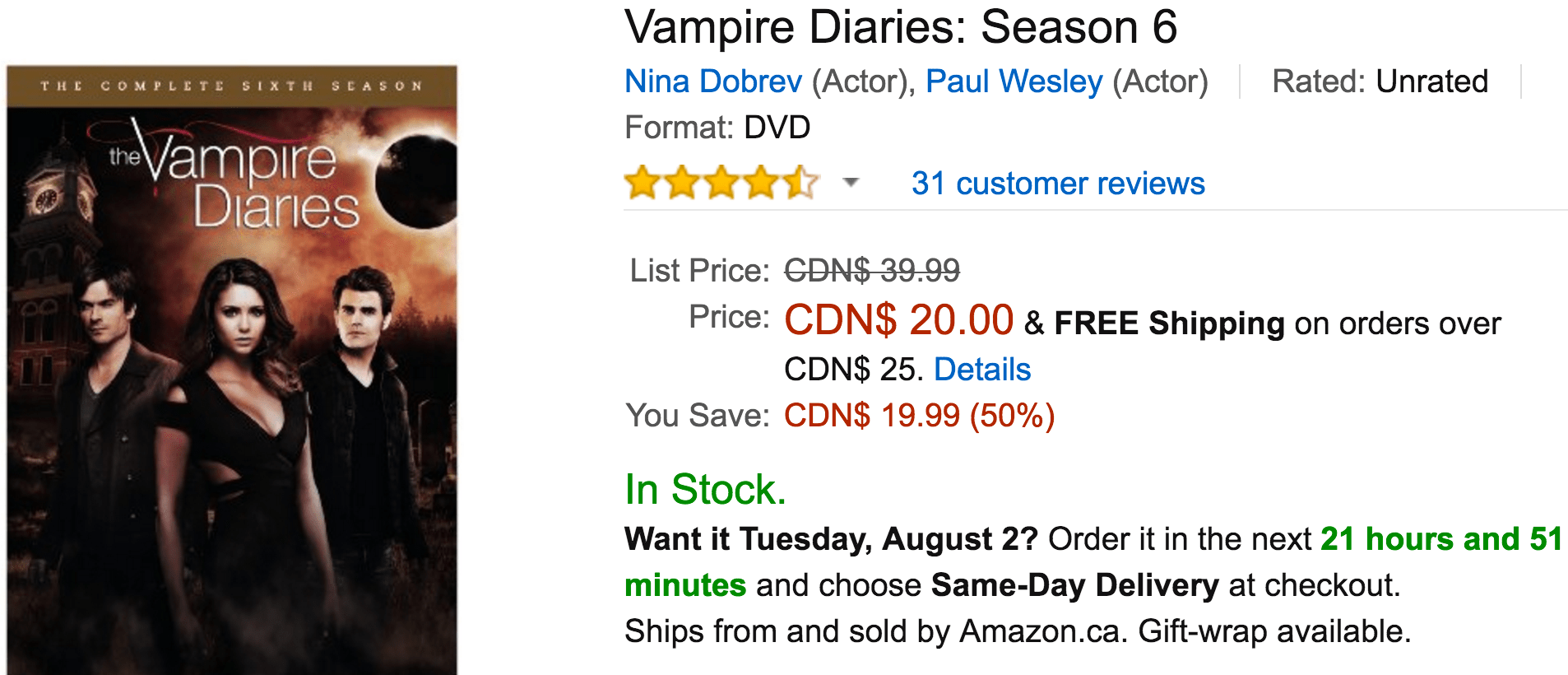Image resolution: width=1568 pixels, height=675 pixels.
Task: Click the star rating icons
Action: tap(722, 183)
